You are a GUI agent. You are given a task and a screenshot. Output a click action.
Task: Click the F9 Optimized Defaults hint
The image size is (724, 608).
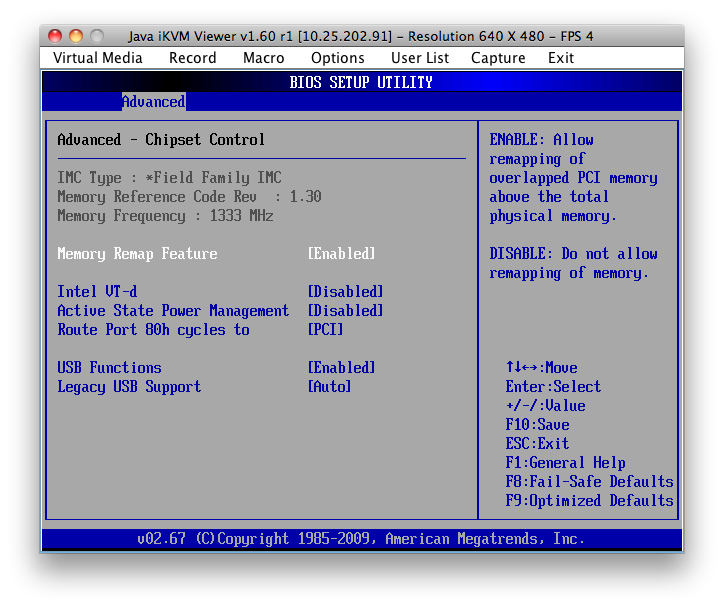589,501
